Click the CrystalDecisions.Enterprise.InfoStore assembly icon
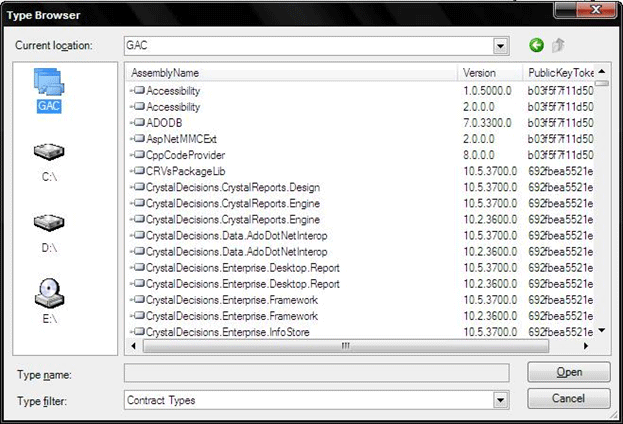 (x=139, y=331)
